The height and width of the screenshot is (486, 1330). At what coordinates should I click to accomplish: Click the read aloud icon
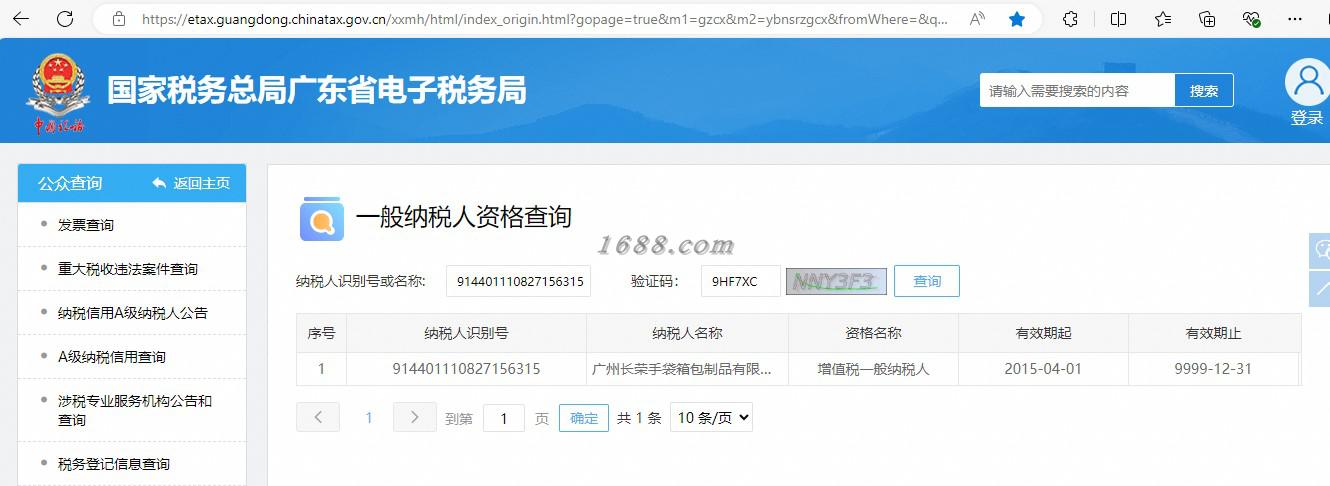[977, 19]
